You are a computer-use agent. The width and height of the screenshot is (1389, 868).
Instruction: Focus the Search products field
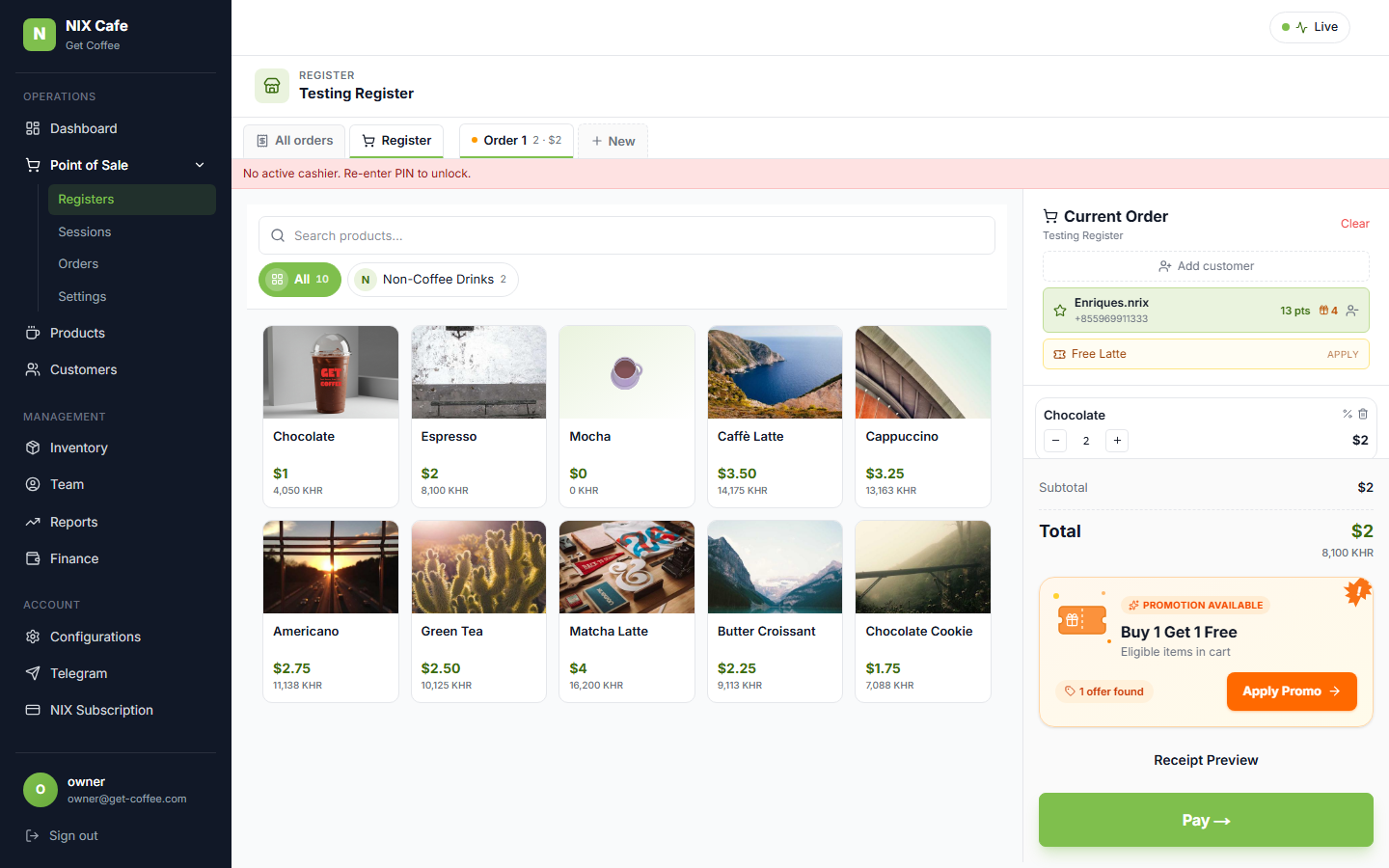click(627, 235)
